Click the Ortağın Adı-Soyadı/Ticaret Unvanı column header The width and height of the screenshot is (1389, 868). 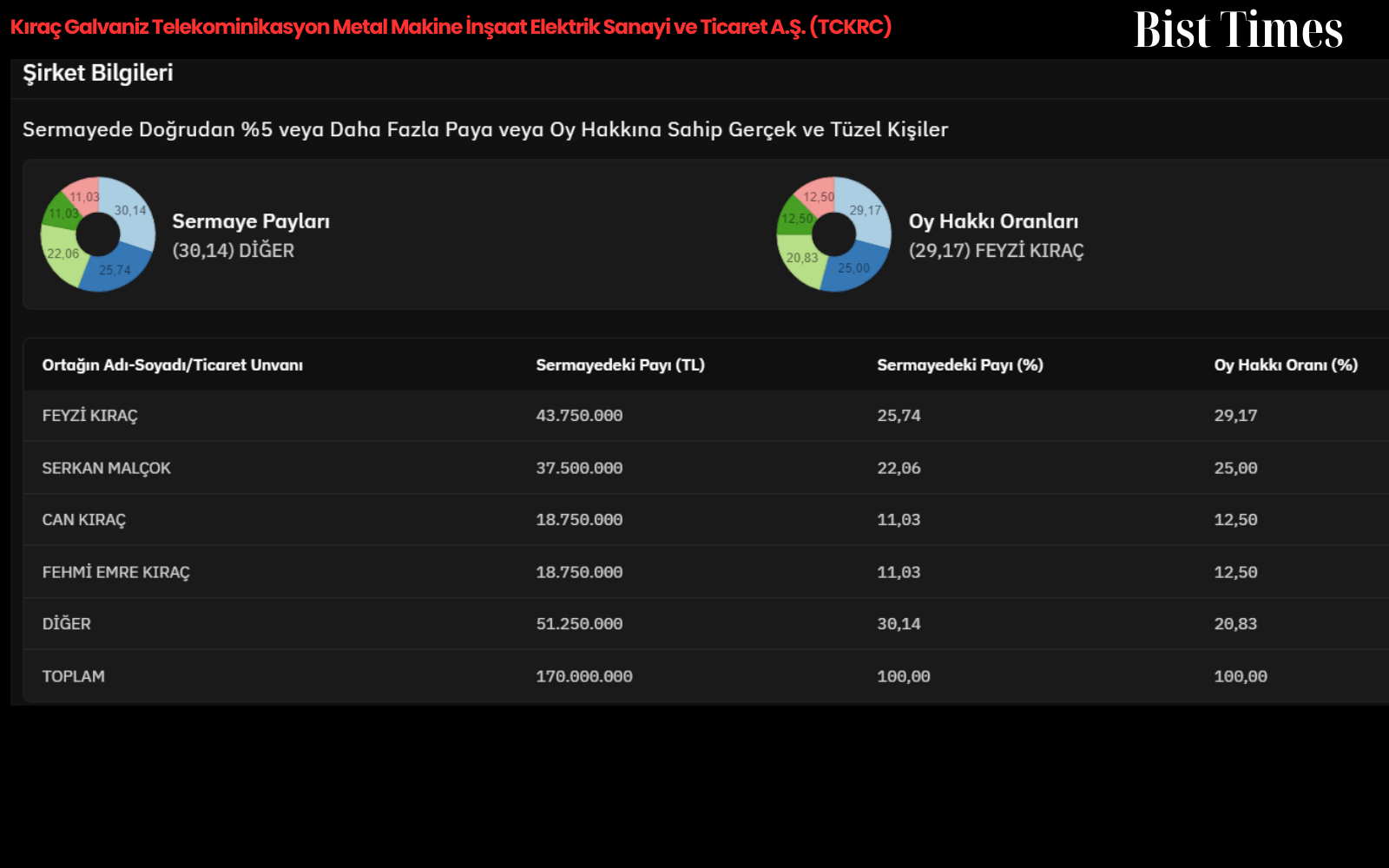(173, 365)
